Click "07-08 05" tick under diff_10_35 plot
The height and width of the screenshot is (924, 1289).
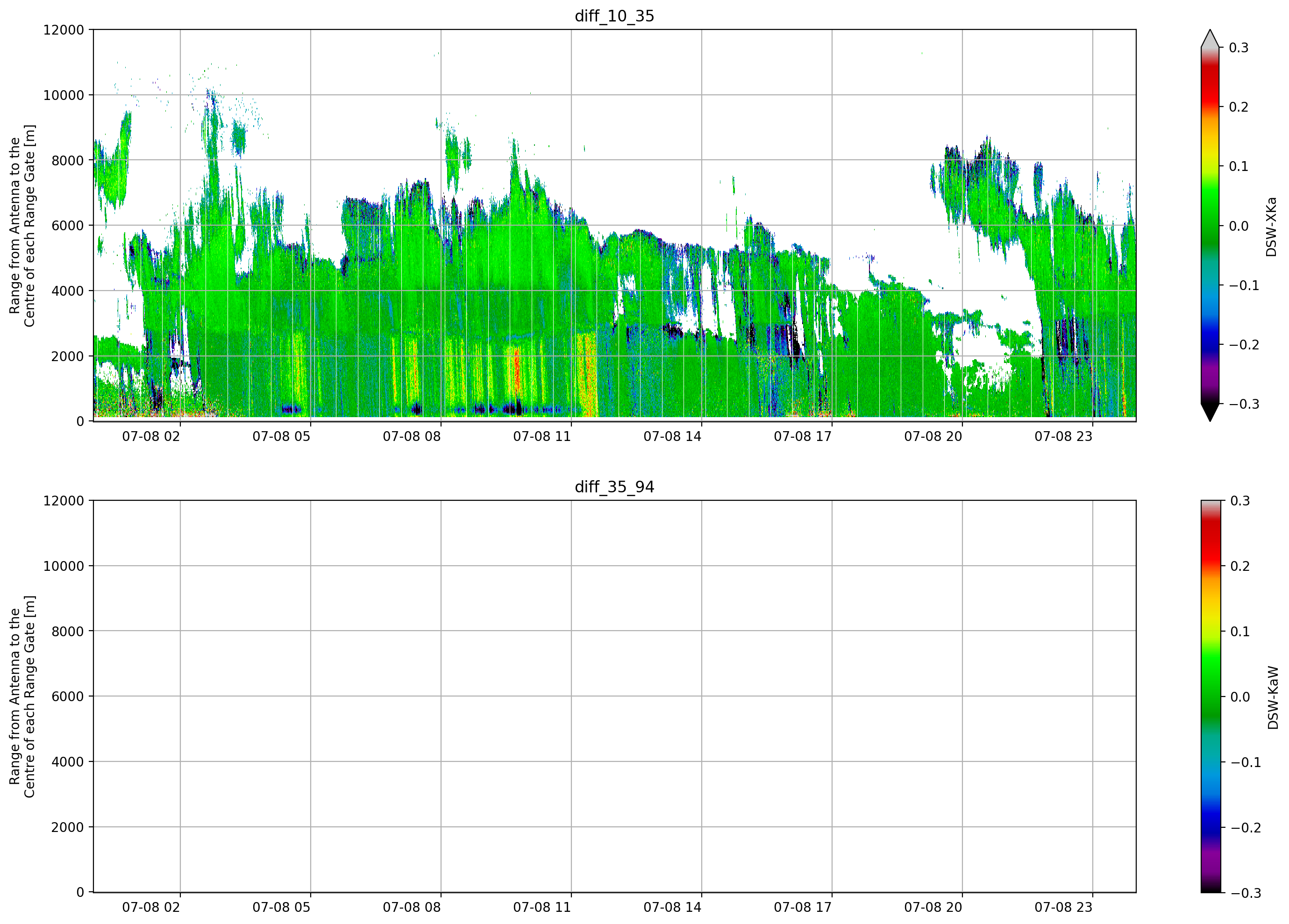pos(281,436)
